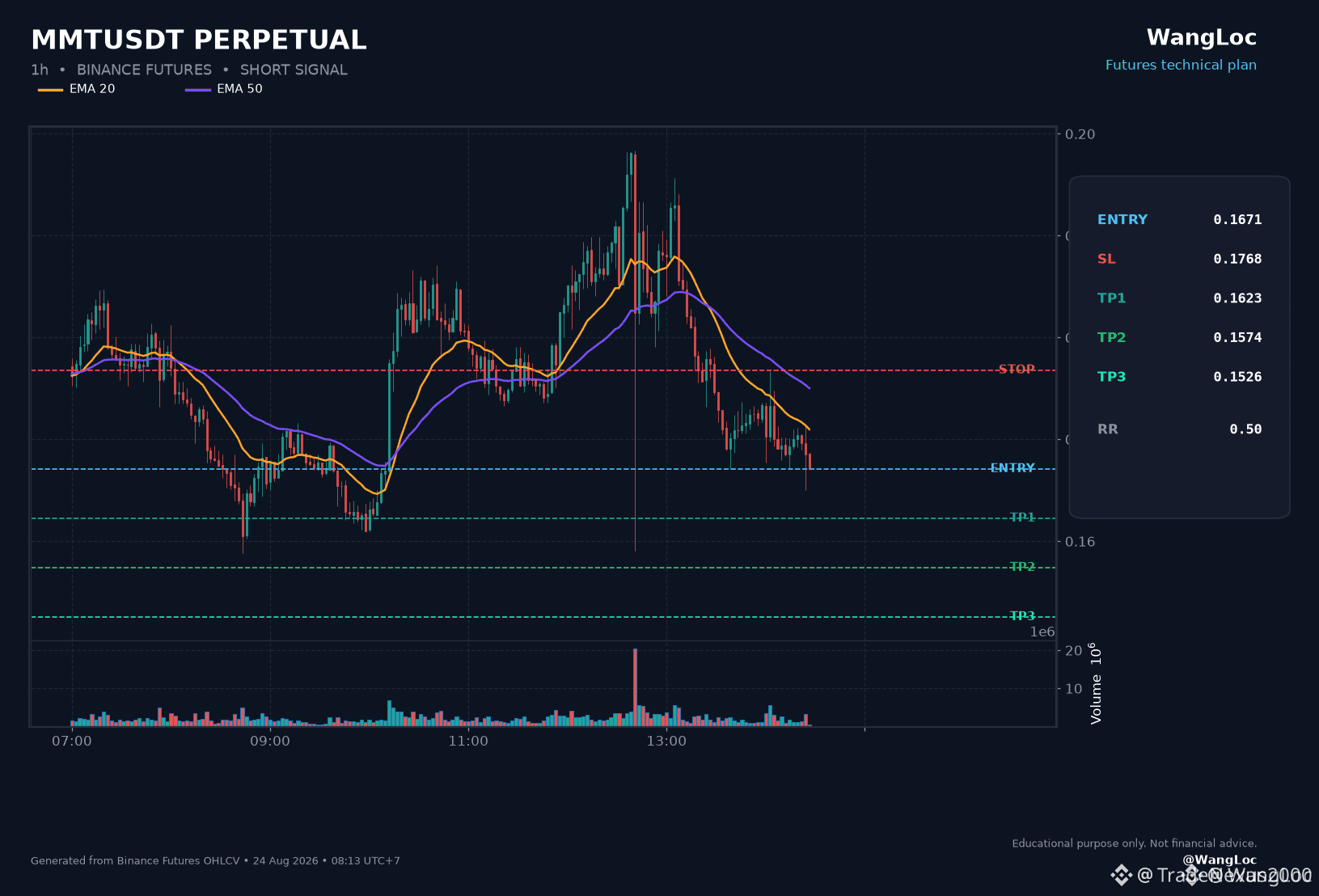Click the TP1 label on the chart line
1319x896 pixels.
[1022, 518]
